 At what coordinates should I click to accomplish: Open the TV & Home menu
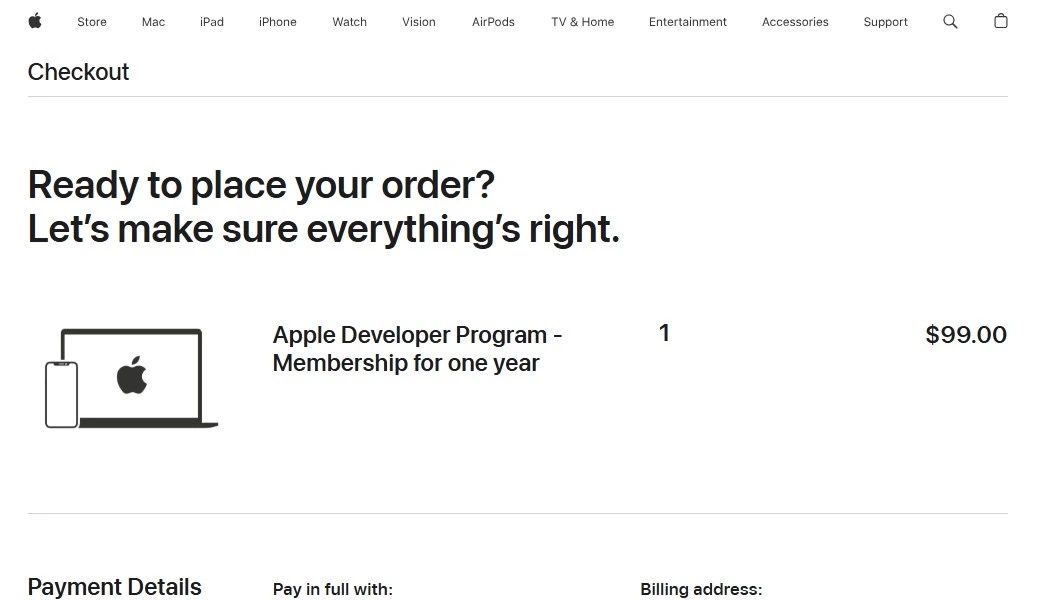tap(582, 22)
